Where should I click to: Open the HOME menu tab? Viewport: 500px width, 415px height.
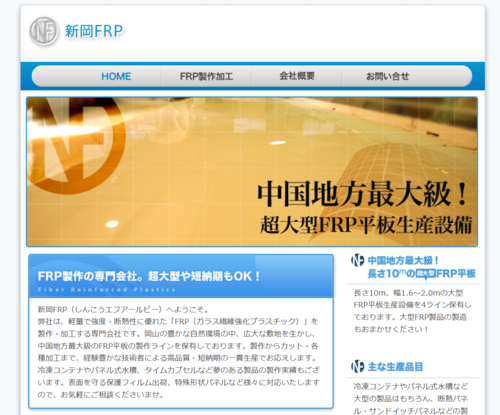[116, 76]
